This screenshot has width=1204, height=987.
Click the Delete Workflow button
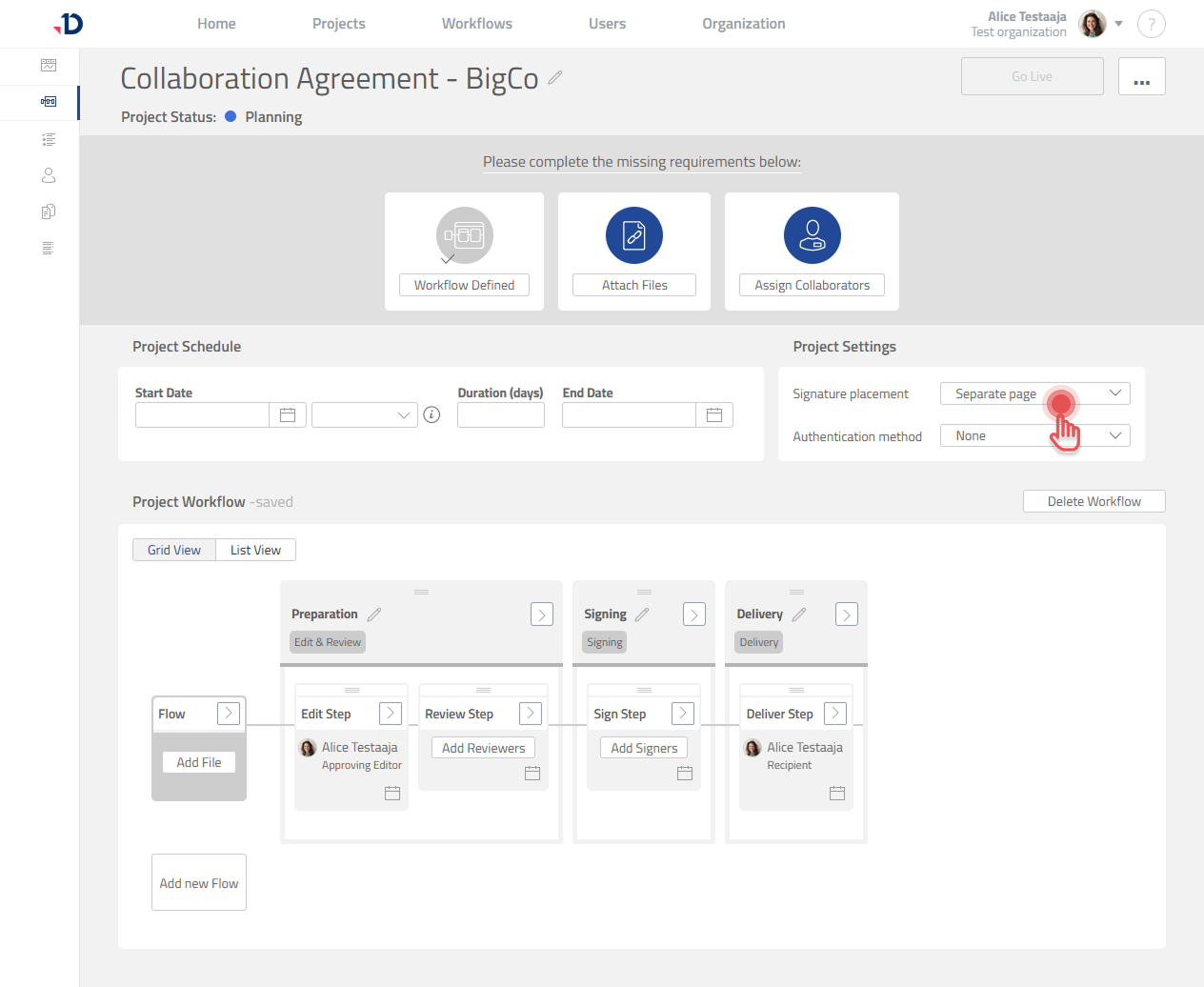[1094, 501]
